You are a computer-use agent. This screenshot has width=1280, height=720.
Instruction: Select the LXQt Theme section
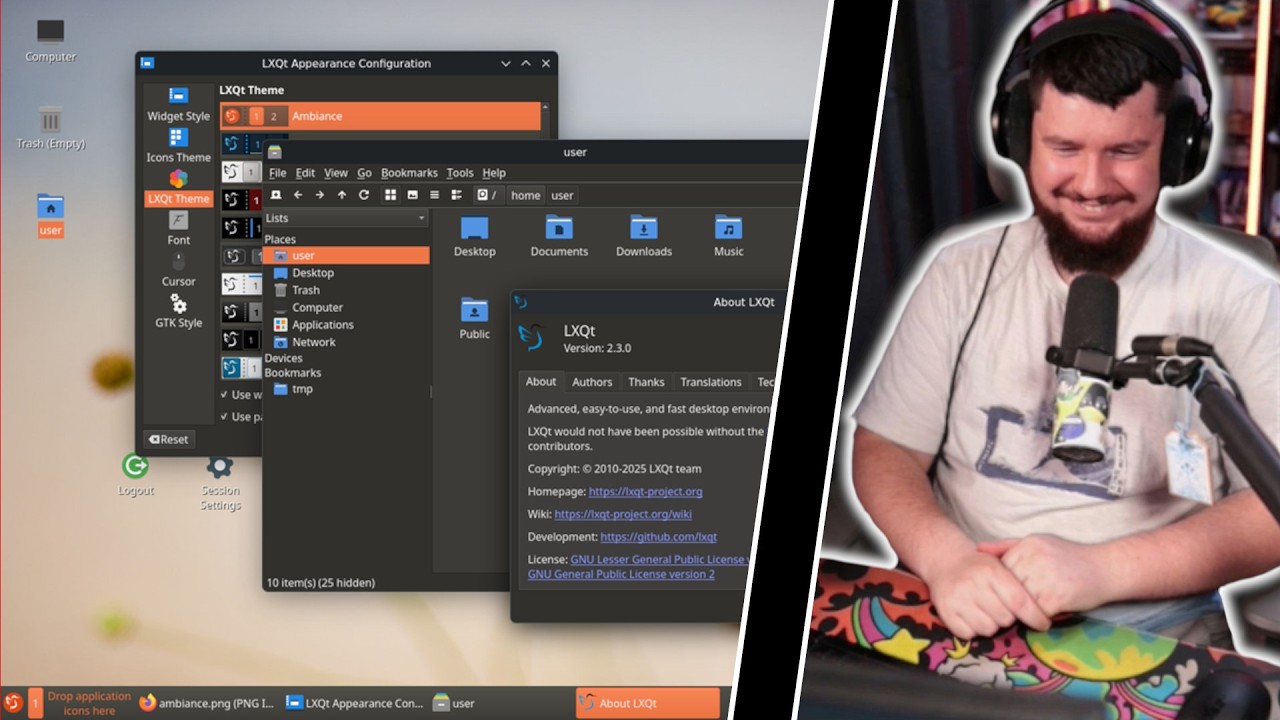[178, 187]
